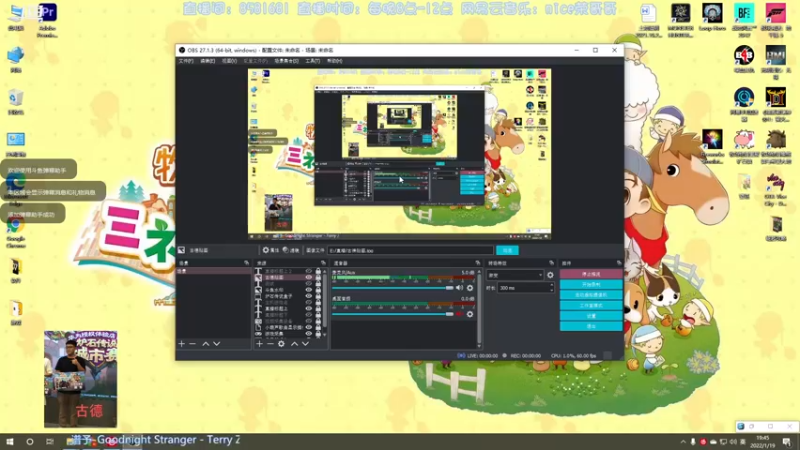Add a new source with the plus icon

click(x=259, y=344)
